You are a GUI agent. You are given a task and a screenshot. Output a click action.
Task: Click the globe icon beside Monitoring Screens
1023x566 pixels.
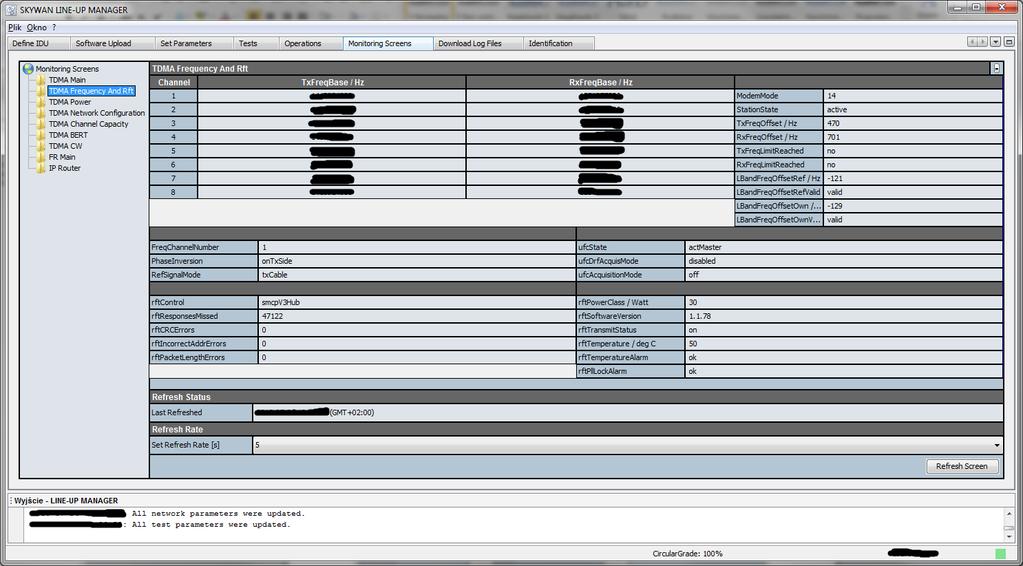[27, 68]
